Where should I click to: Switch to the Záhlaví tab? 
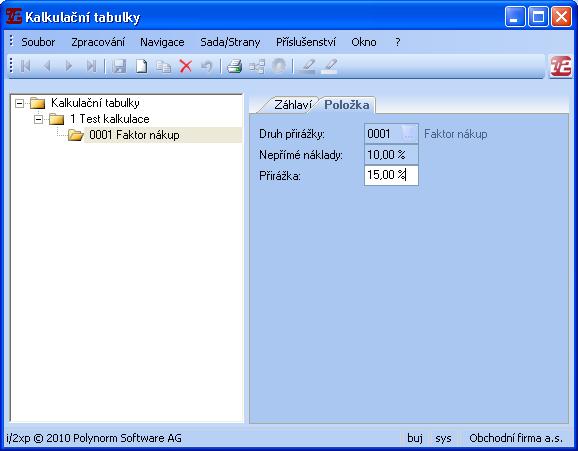coord(293,105)
